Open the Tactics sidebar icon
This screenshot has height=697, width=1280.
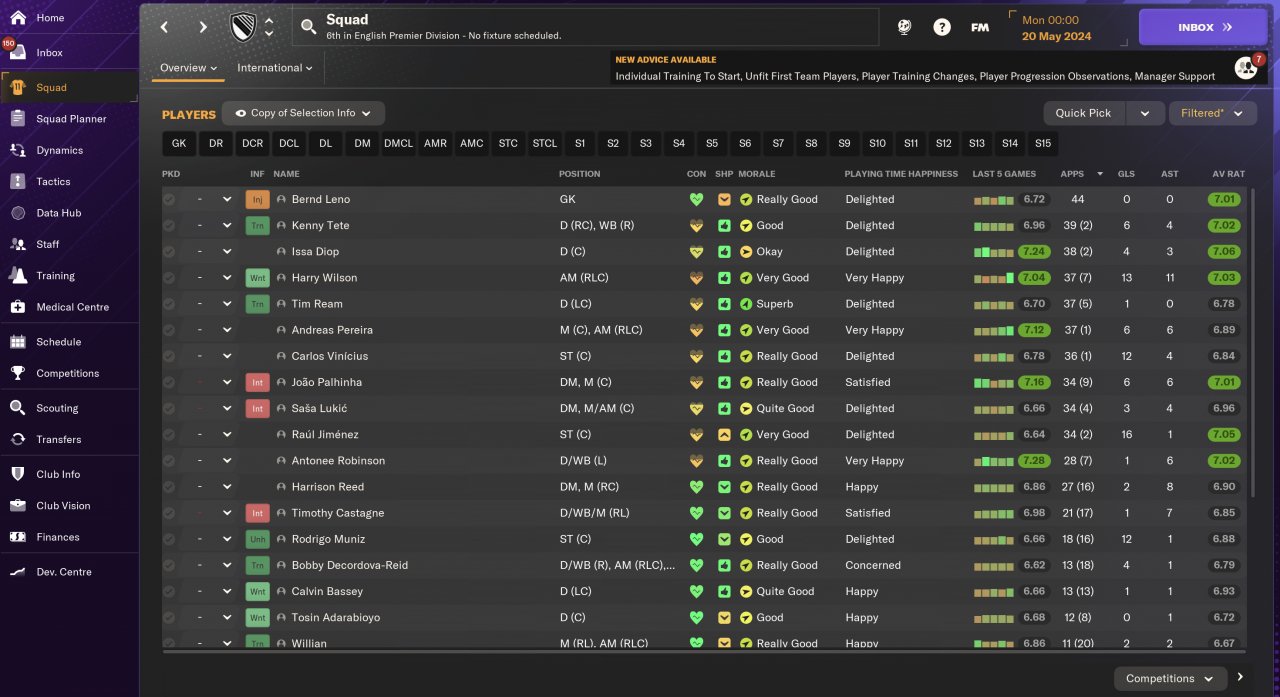click(17, 181)
